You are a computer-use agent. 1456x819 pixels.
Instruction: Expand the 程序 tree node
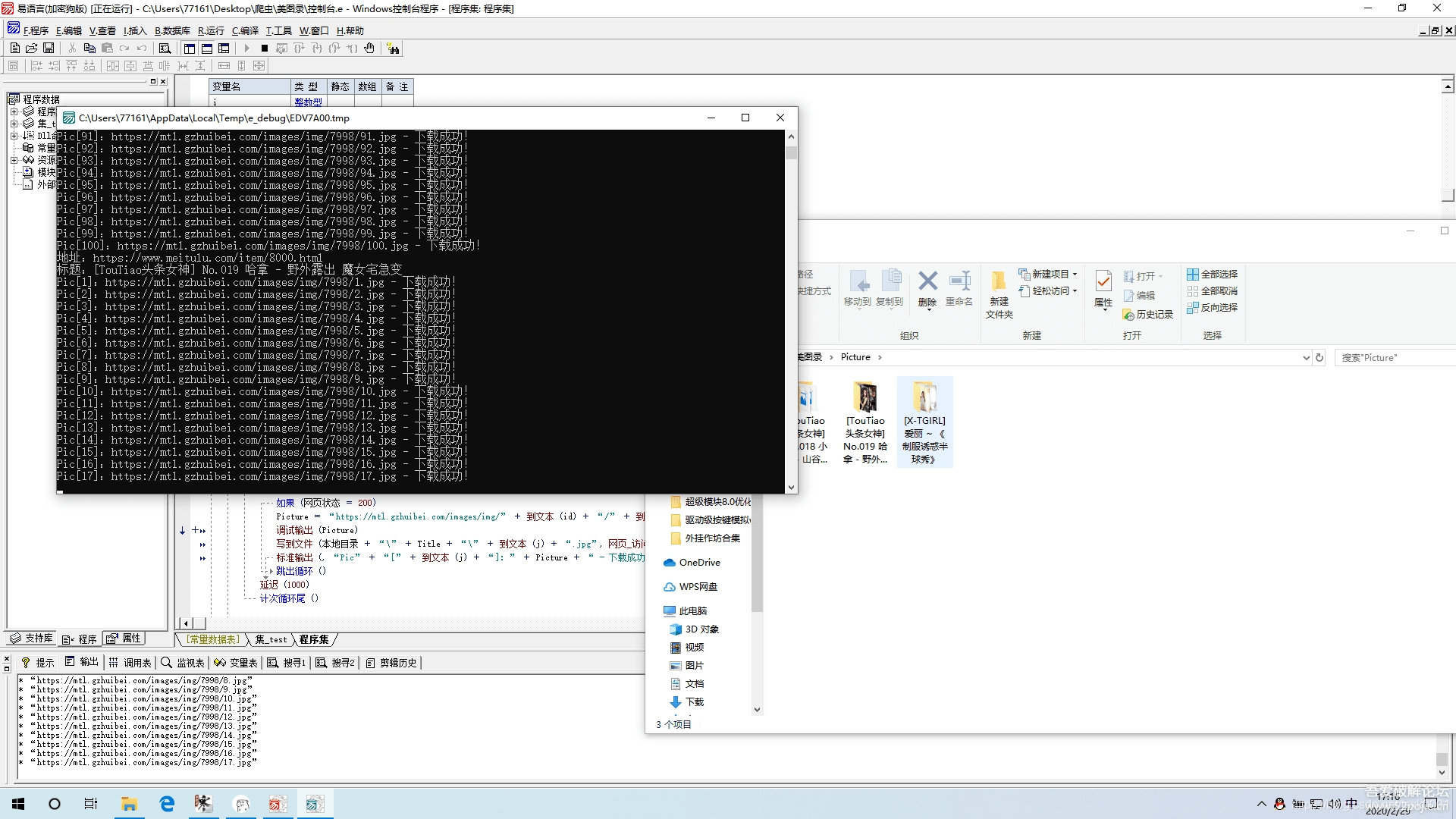coord(14,111)
